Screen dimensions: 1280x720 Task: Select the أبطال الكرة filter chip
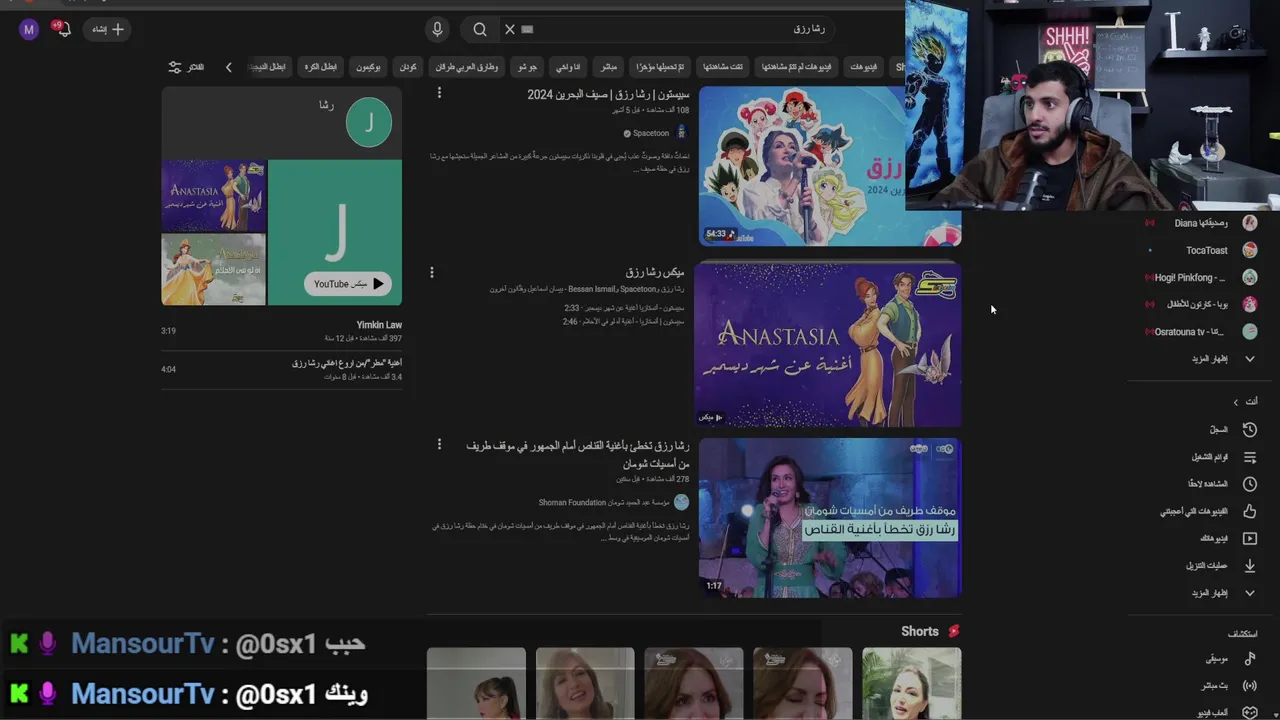[320, 67]
